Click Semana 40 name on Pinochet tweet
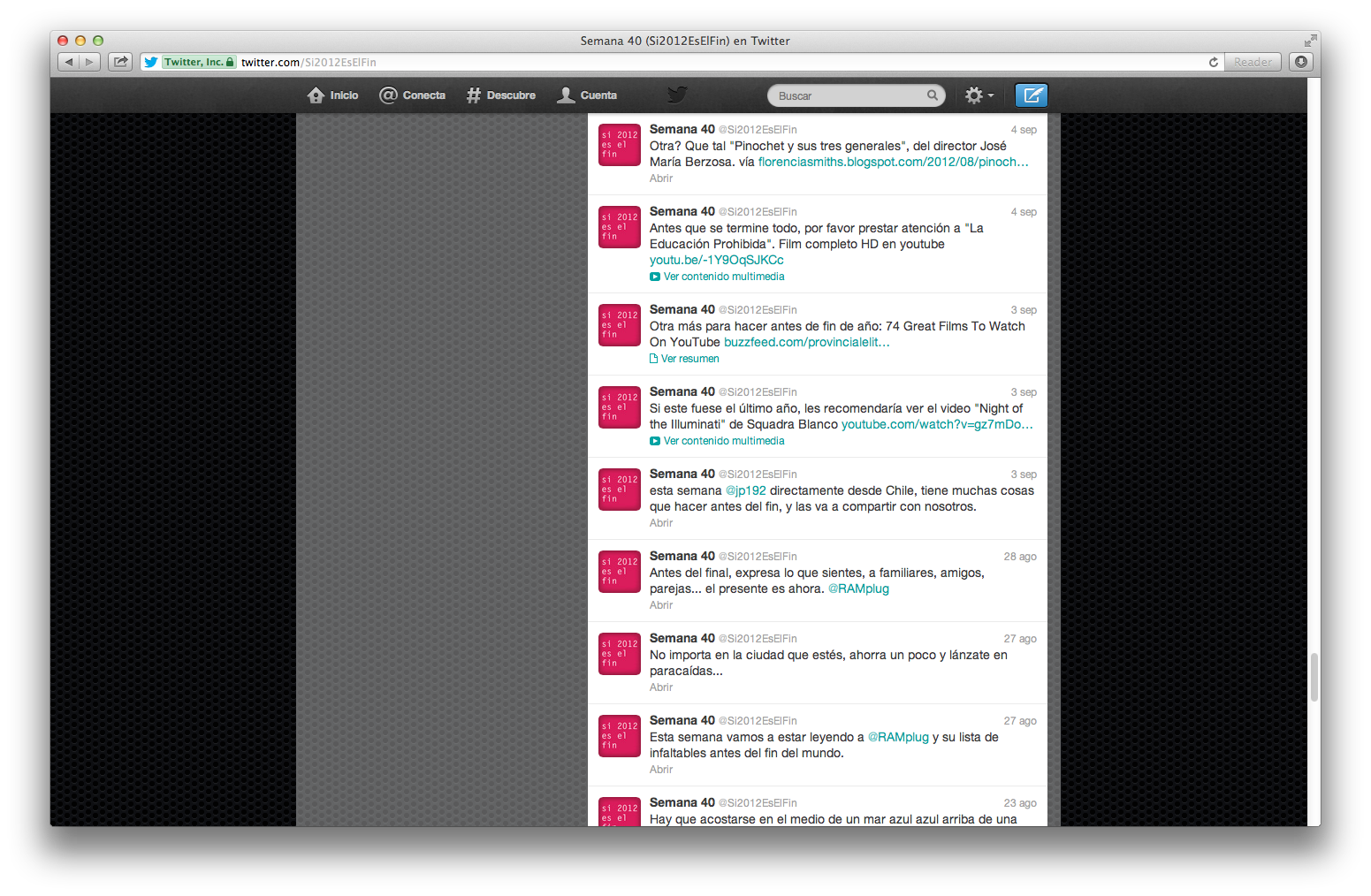This screenshot has width=1371, height=896. pos(682,129)
